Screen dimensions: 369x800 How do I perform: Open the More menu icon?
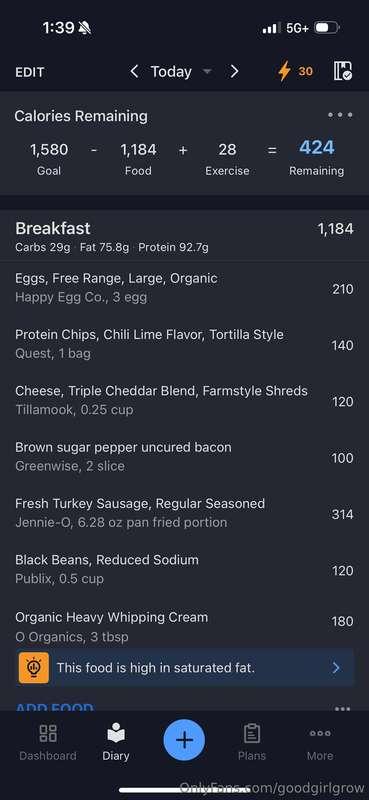point(320,733)
